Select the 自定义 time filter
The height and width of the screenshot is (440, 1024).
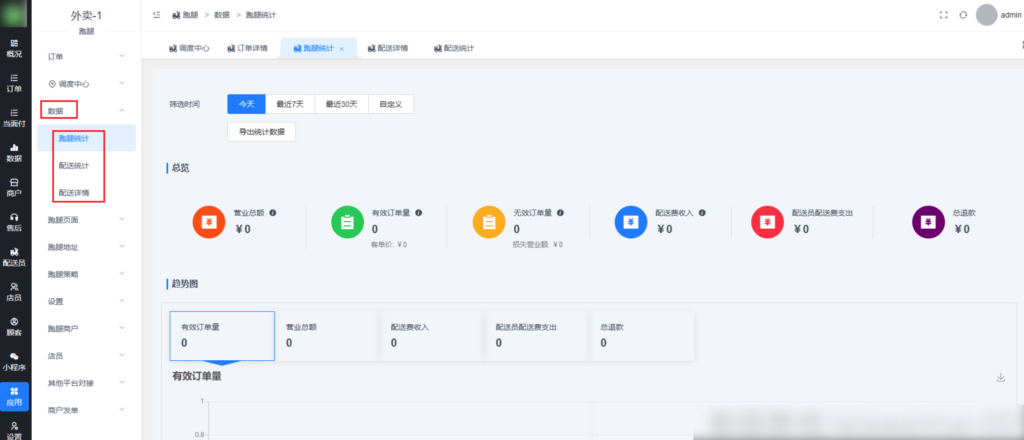tap(391, 104)
